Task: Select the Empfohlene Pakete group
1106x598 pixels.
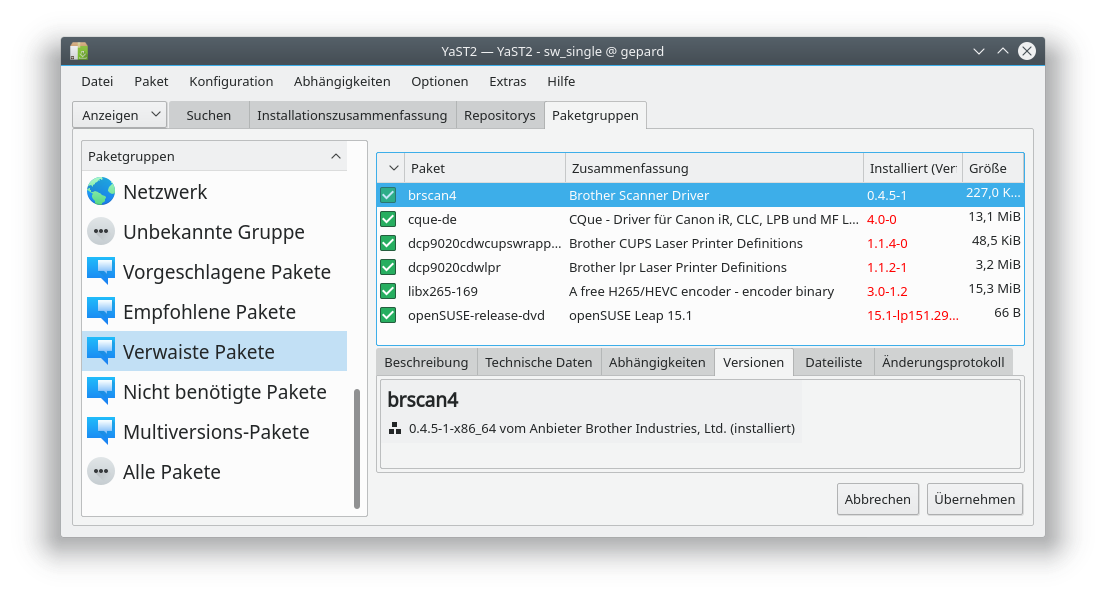Action: [214, 312]
